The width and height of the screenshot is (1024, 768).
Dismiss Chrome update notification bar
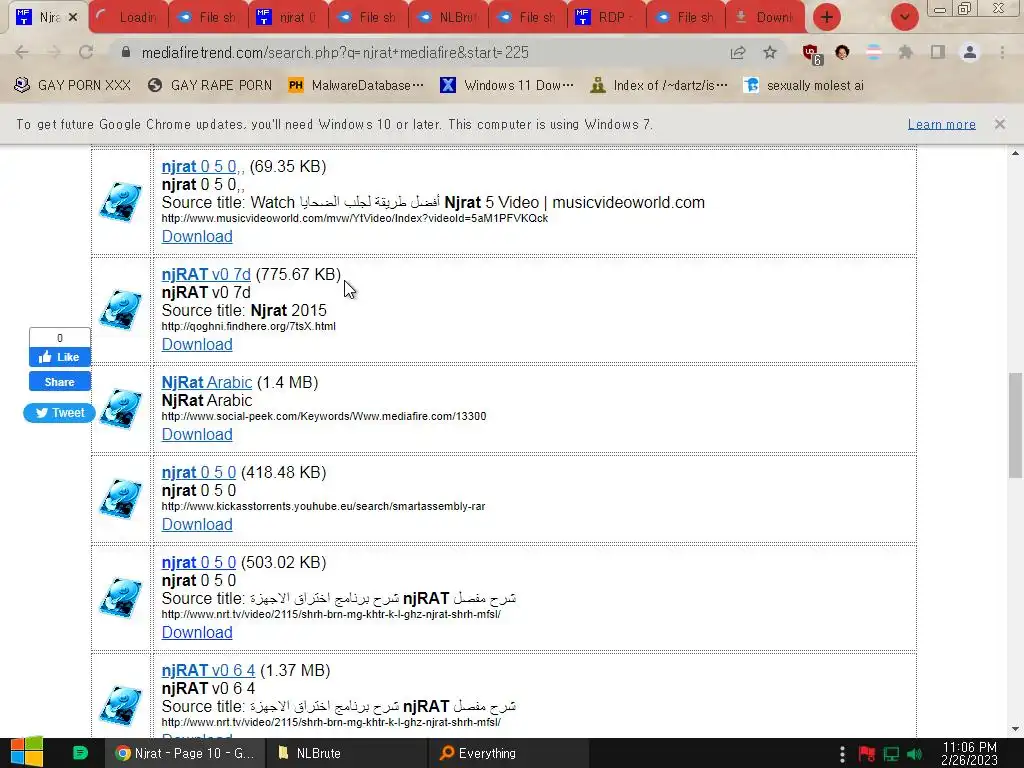pyautogui.click(x=1000, y=123)
